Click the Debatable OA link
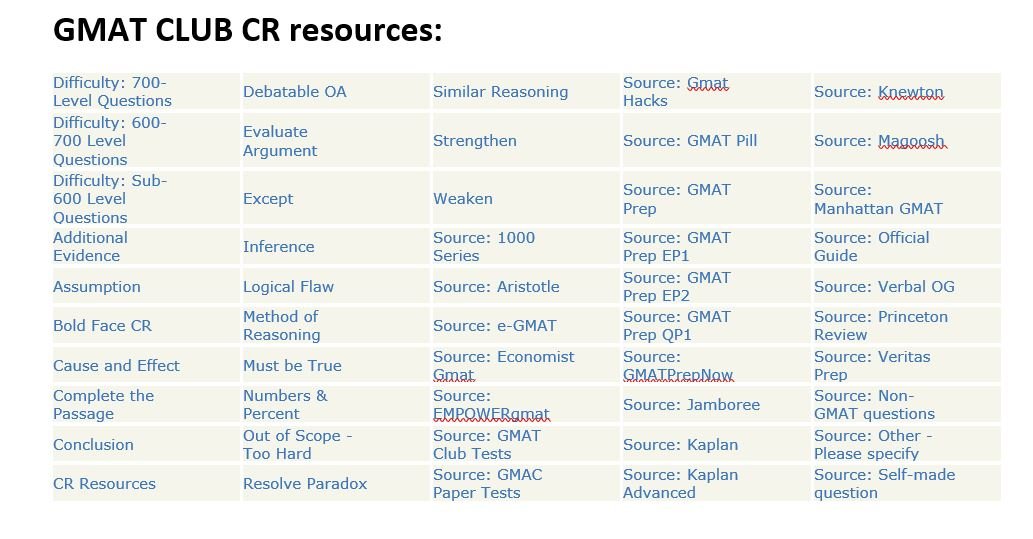The height and width of the screenshot is (539, 1033). 295,91
